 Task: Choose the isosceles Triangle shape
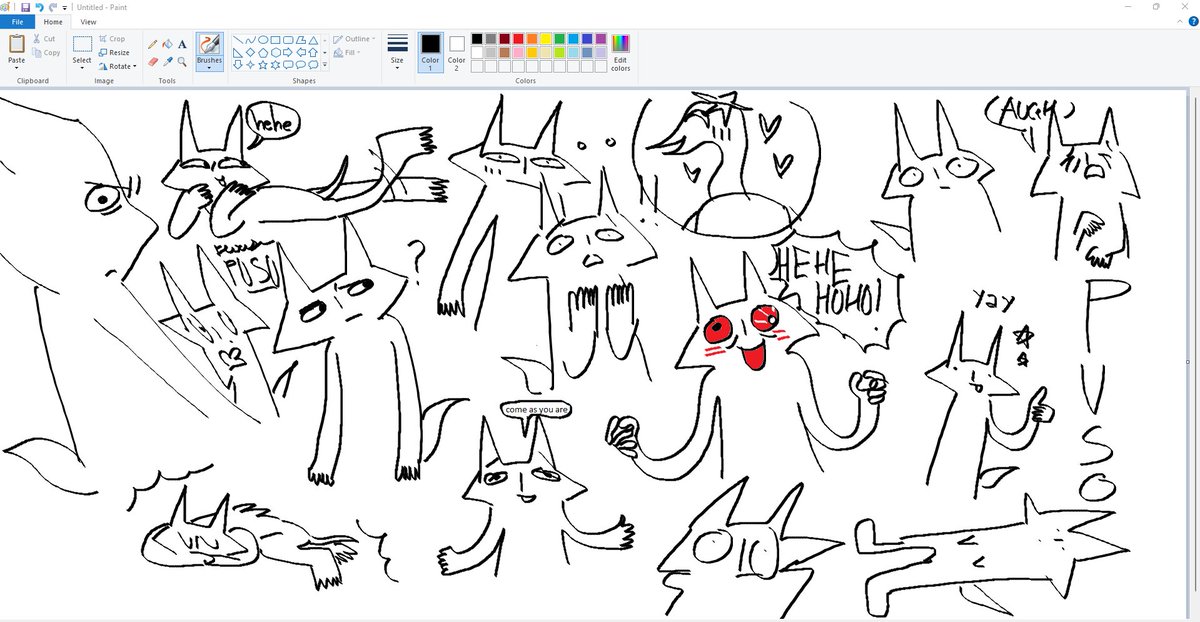point(313,40)
